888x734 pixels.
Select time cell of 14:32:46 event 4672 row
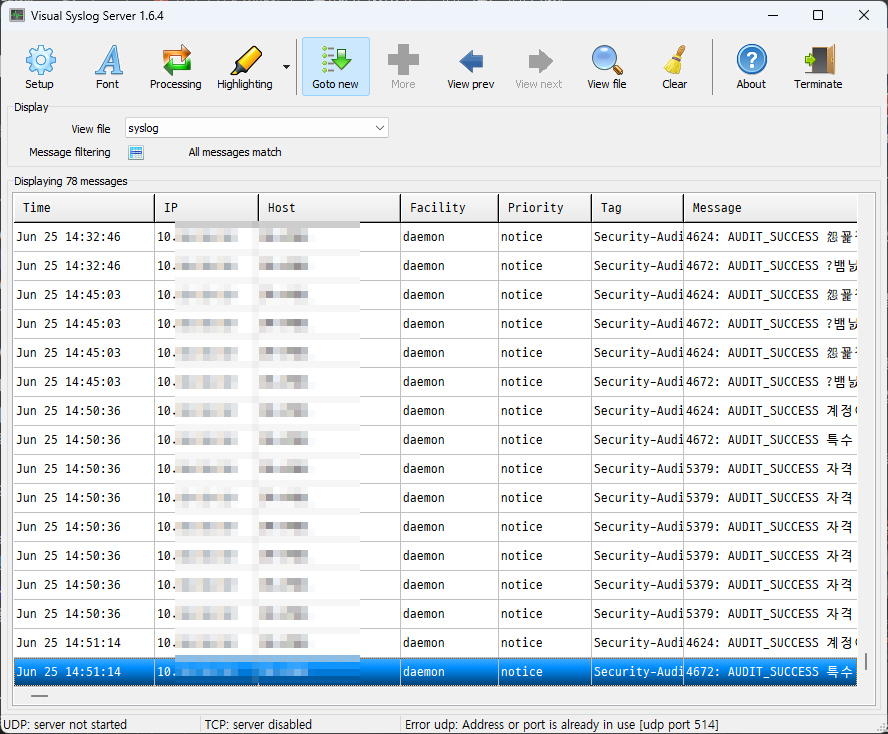84,266
